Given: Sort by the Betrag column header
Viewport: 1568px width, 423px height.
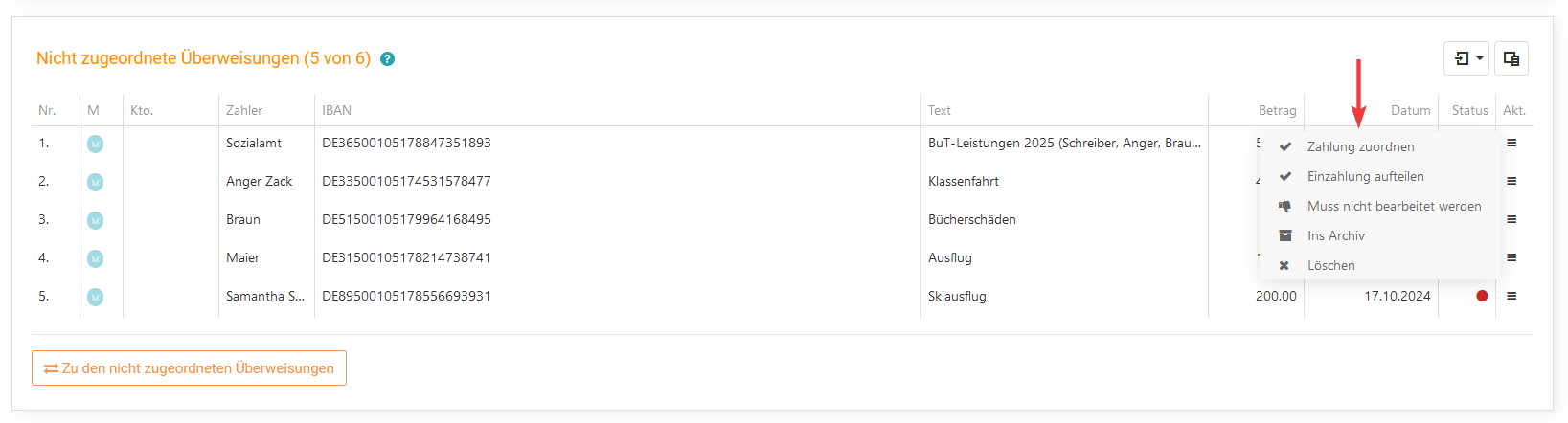Looking at the screenshot, I should pyautogui.click(x=1277, y=110).
